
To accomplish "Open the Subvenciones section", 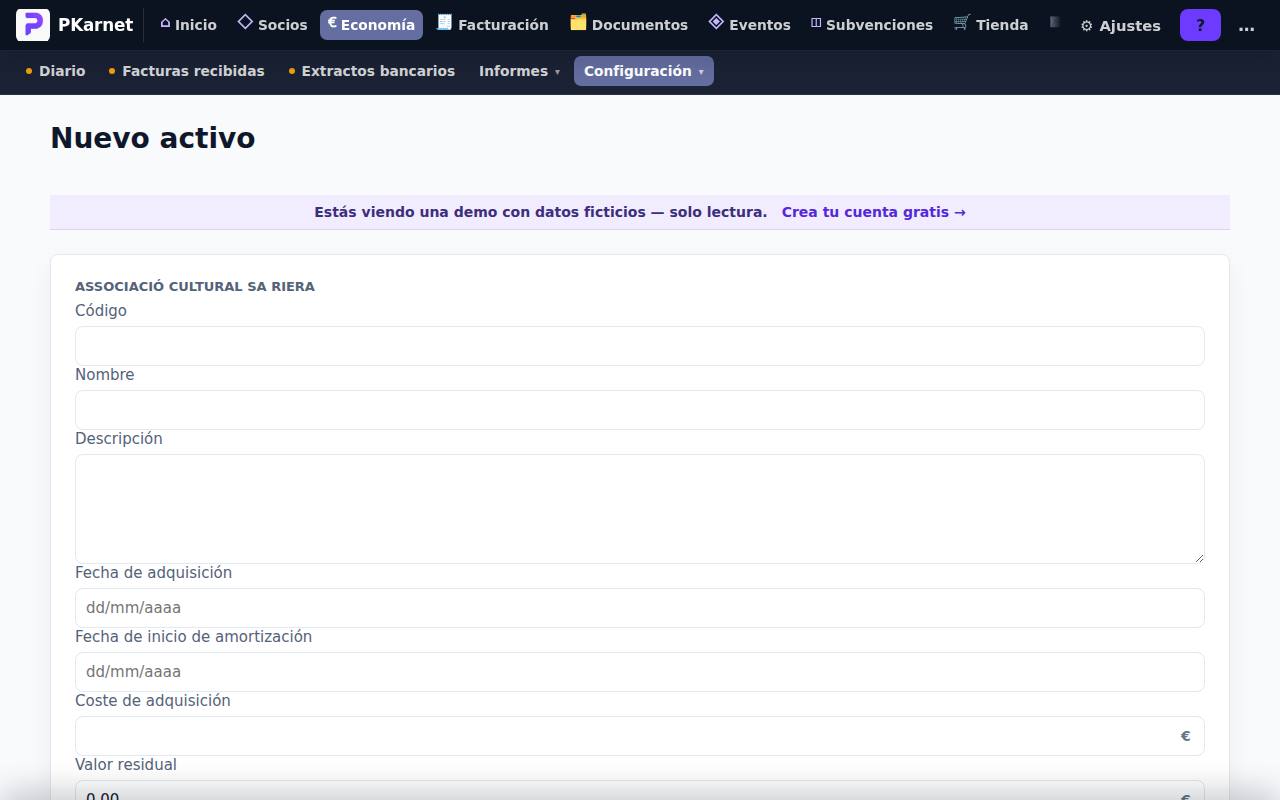I will pyautogui.click(x=872, y=25).
